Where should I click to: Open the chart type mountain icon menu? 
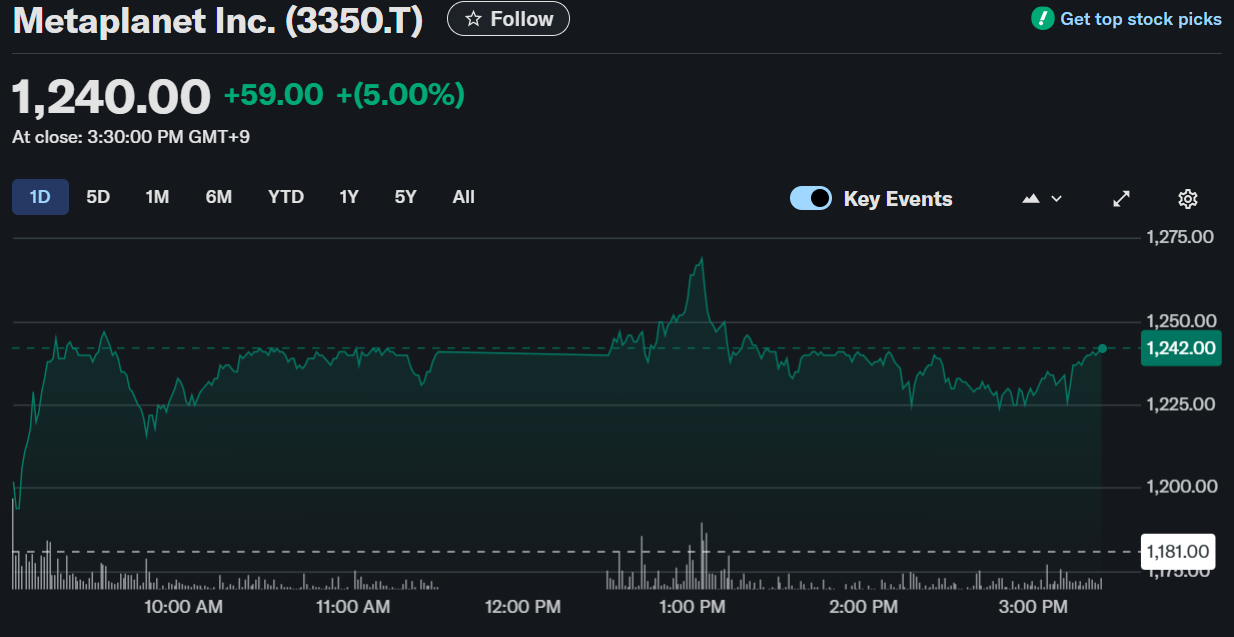point(1042,199)
